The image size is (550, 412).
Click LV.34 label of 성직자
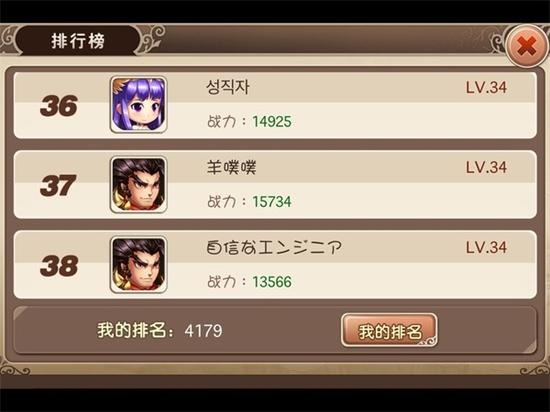click(486, 87)
